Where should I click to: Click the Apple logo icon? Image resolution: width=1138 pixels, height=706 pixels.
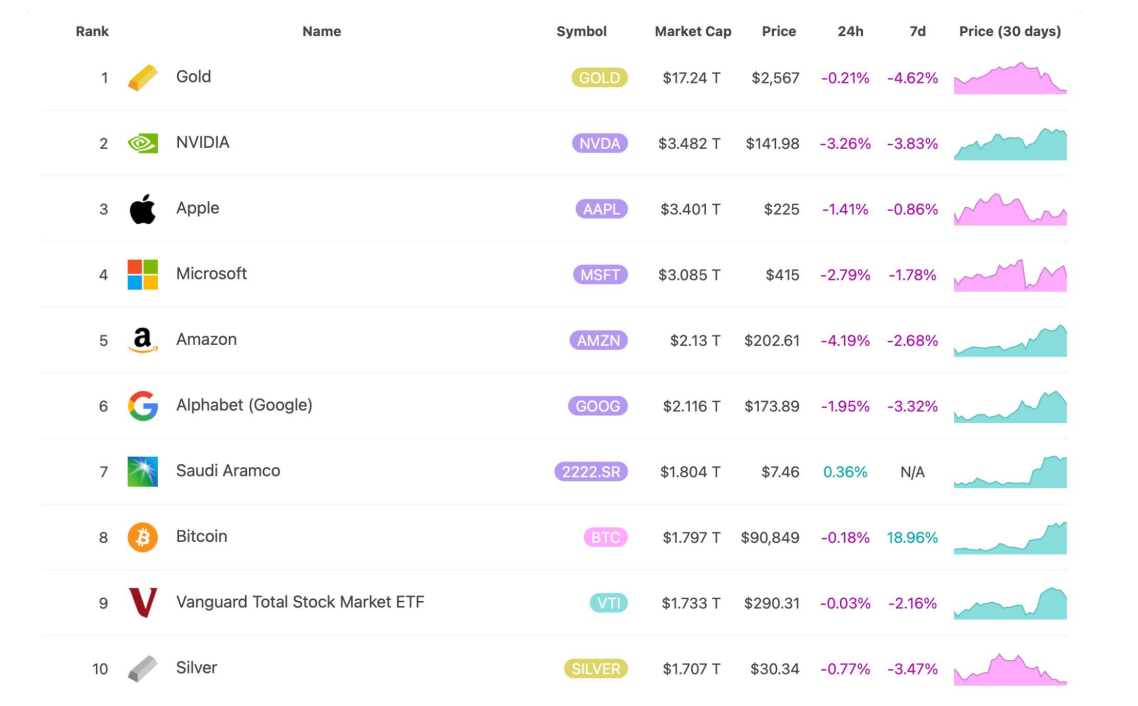point(142,209)
